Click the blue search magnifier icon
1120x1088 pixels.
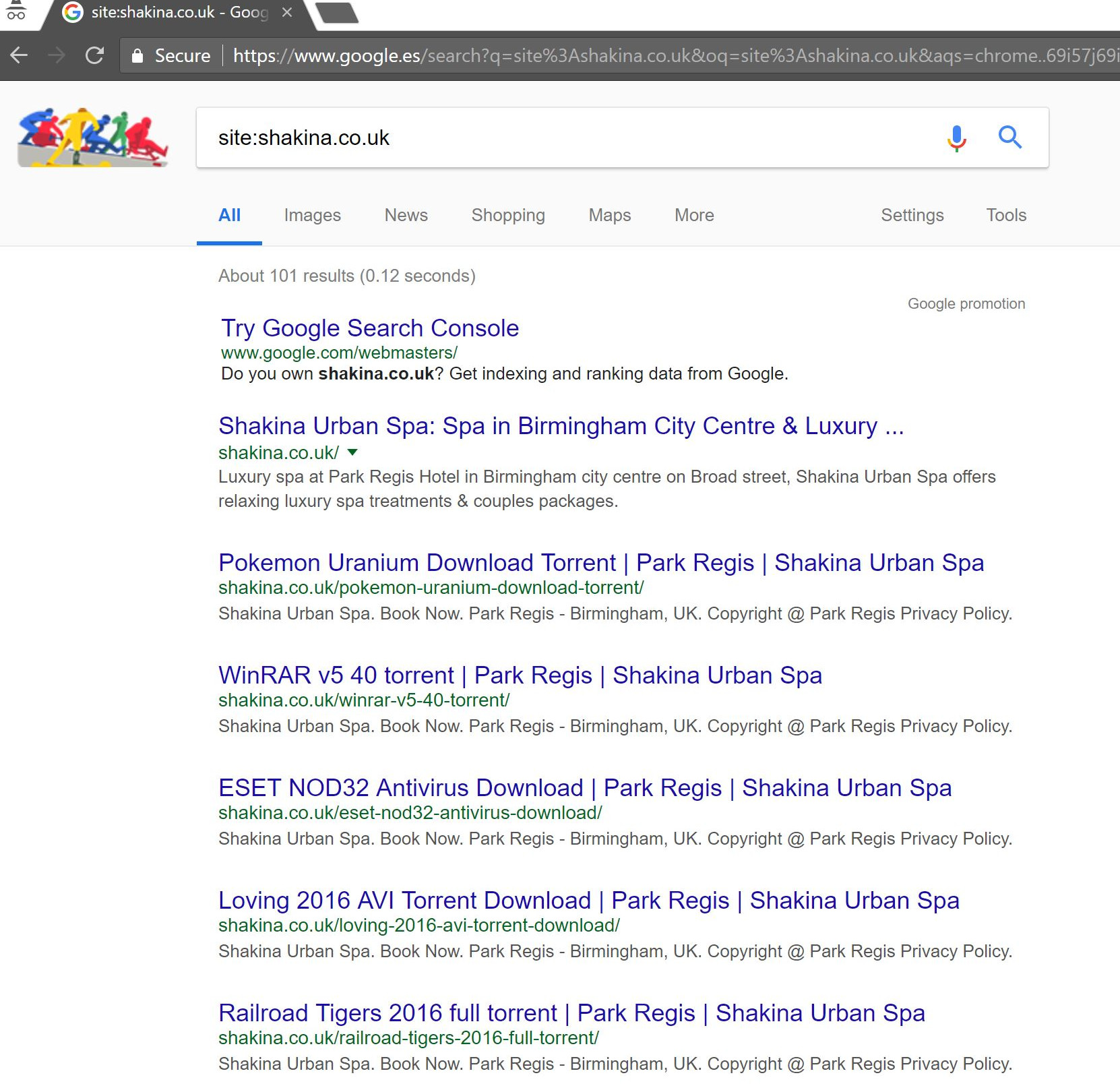pyautogui.click(x=1009, y=138)
